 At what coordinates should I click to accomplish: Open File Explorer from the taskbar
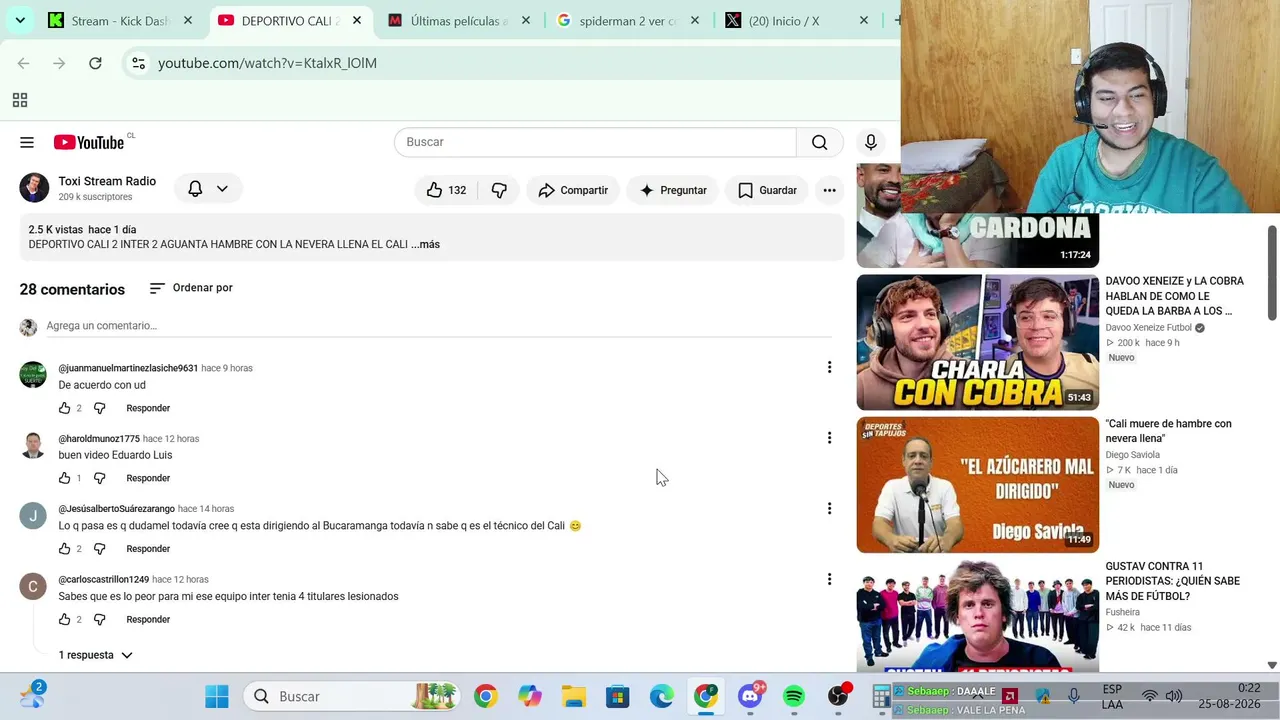[x=574, y=696]
